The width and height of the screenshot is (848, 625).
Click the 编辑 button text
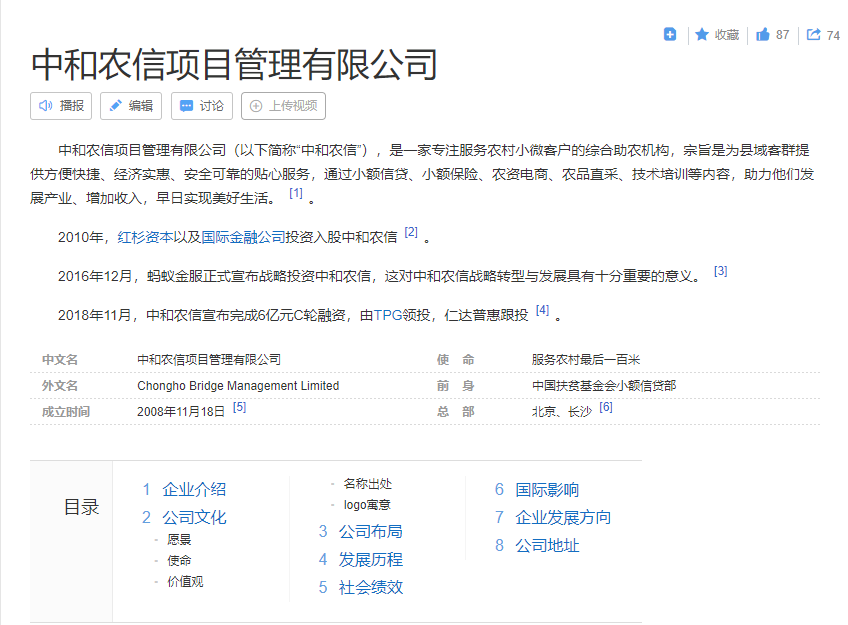coord(141,106)
